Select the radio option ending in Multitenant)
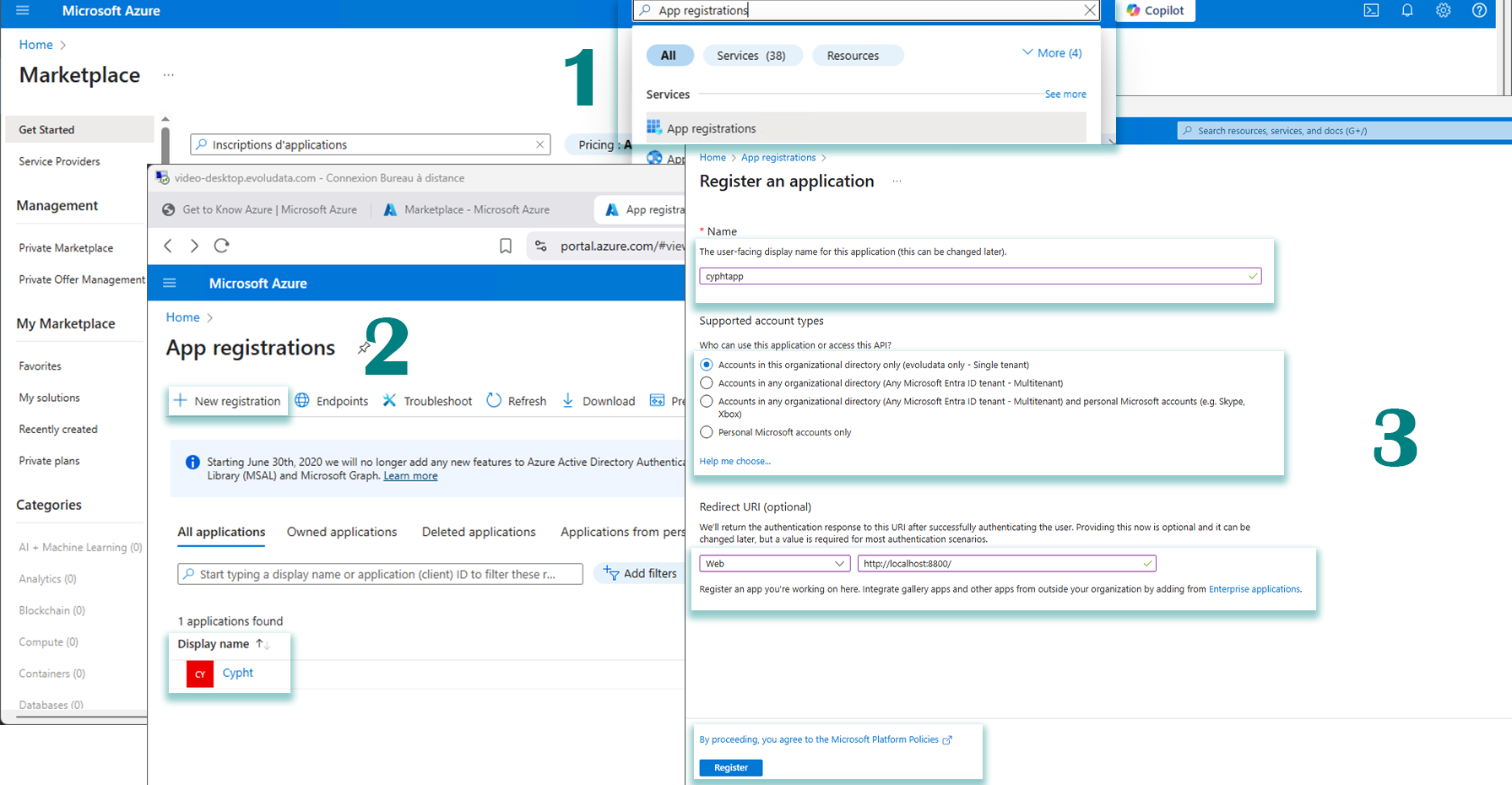1512x785 pixels. click(707, 383)
